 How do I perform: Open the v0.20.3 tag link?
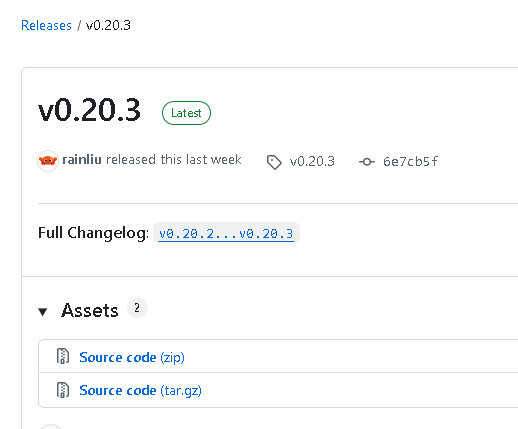pos(312,161)
